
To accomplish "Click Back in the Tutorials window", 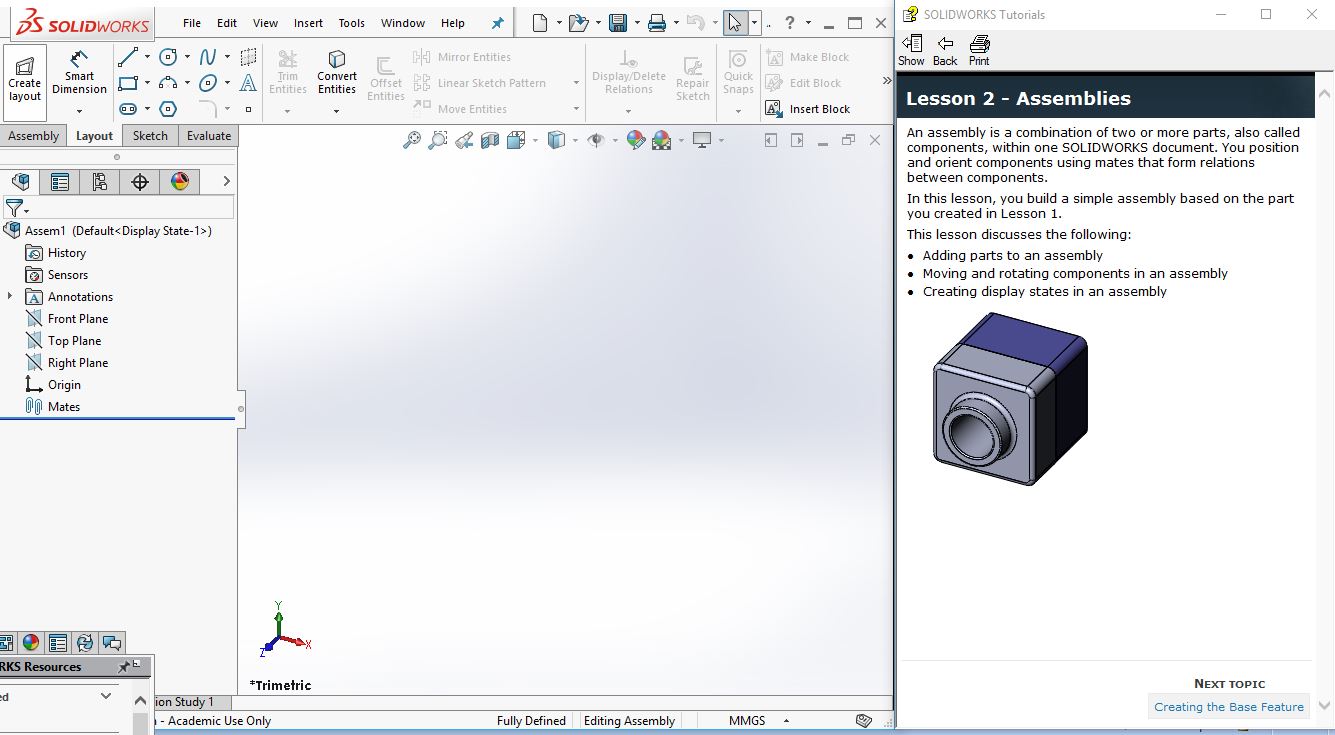I will point(945,50).
